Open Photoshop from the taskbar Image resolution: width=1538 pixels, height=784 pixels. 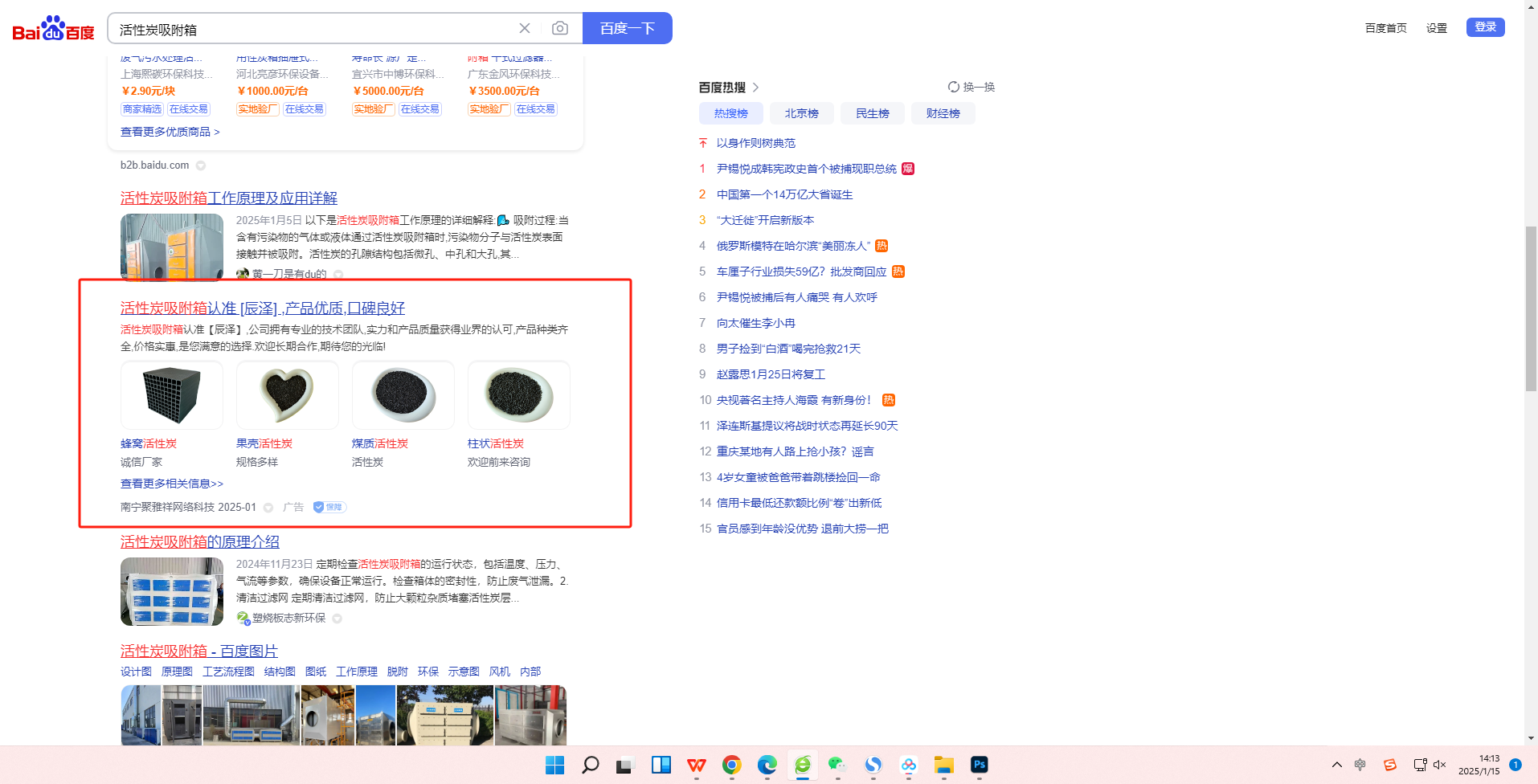coord(979,765)
